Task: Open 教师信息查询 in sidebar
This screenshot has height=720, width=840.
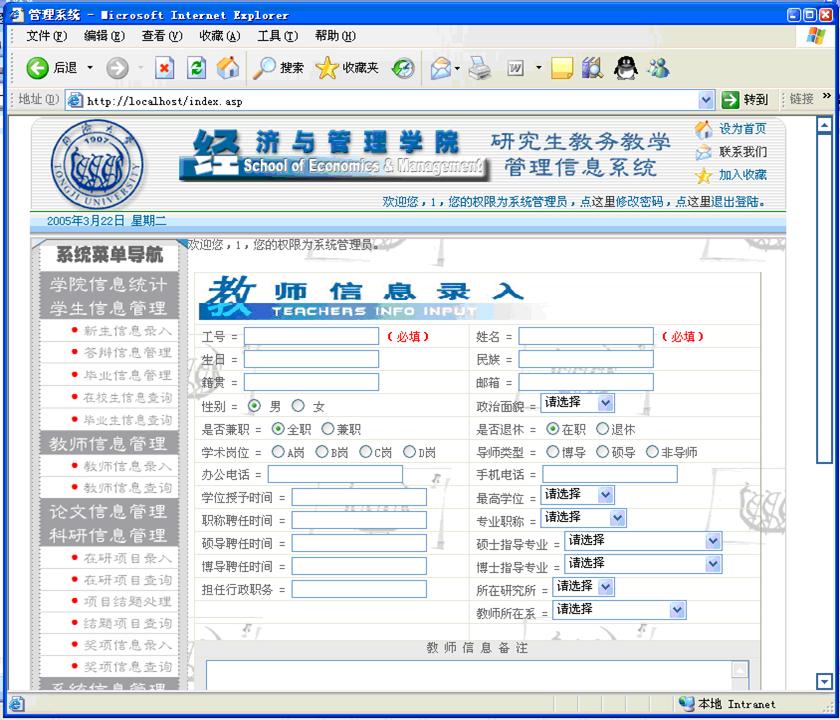Action: click(x=128, y=488)
